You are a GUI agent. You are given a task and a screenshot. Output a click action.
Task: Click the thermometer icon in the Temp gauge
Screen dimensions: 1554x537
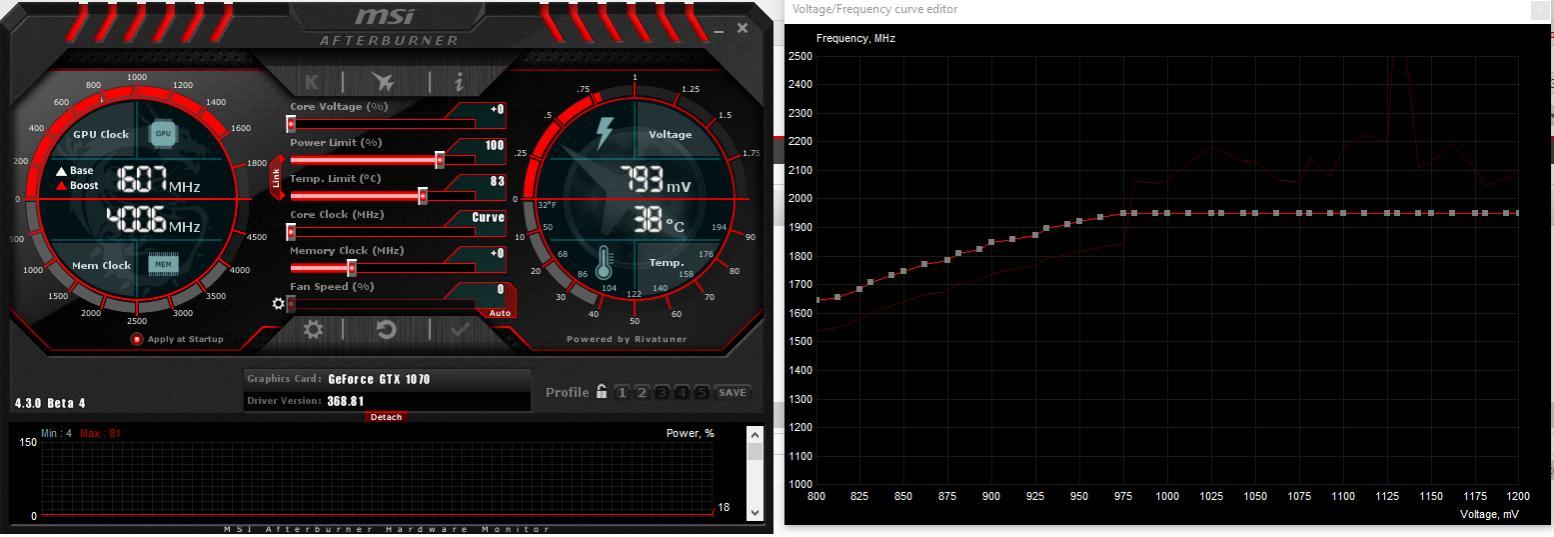pyautogui.click(x=604, y=263)
